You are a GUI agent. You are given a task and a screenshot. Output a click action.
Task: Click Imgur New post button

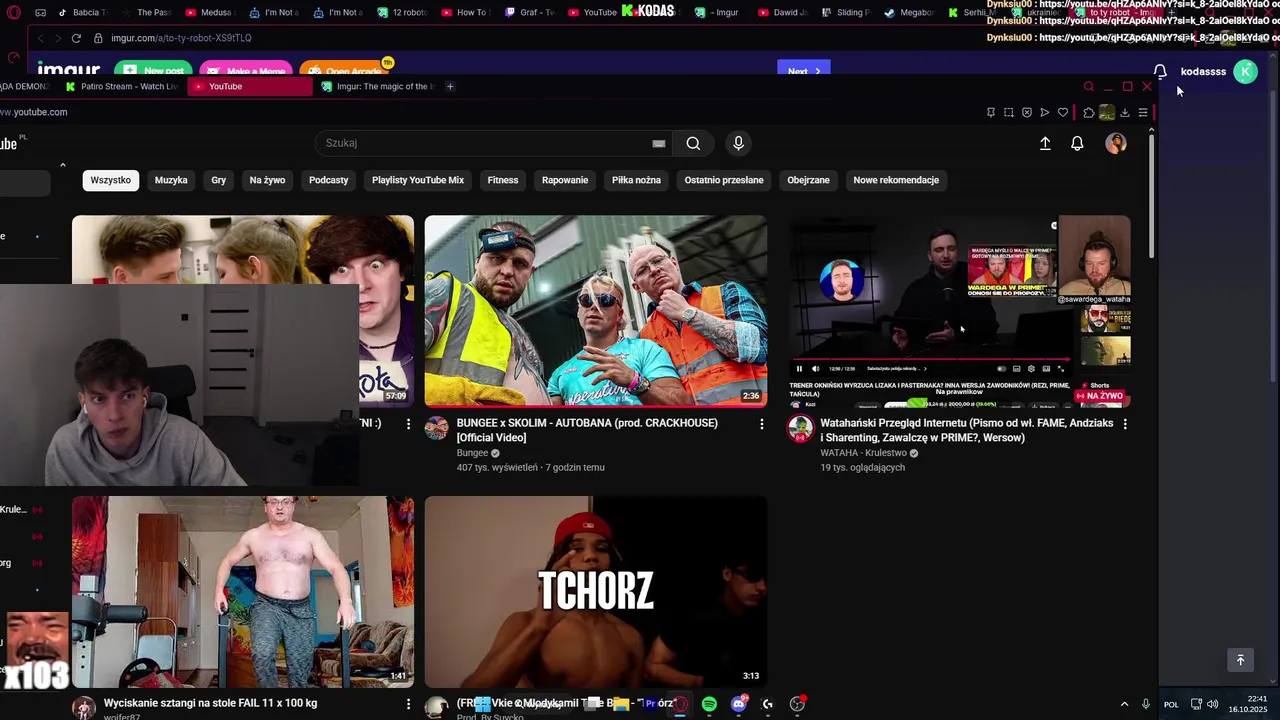pyautogui.click(x=154, y=71)
